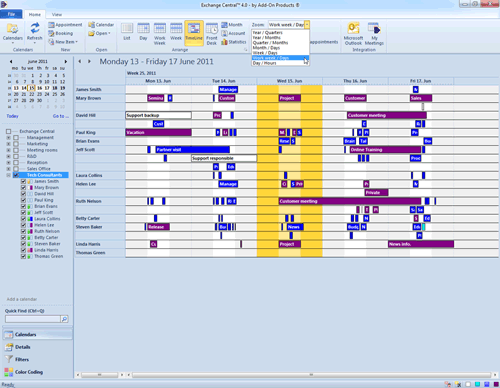Screen dimensions: 500x388
Task: Collapse the Tech Consultants tree node
Action: 9,175
